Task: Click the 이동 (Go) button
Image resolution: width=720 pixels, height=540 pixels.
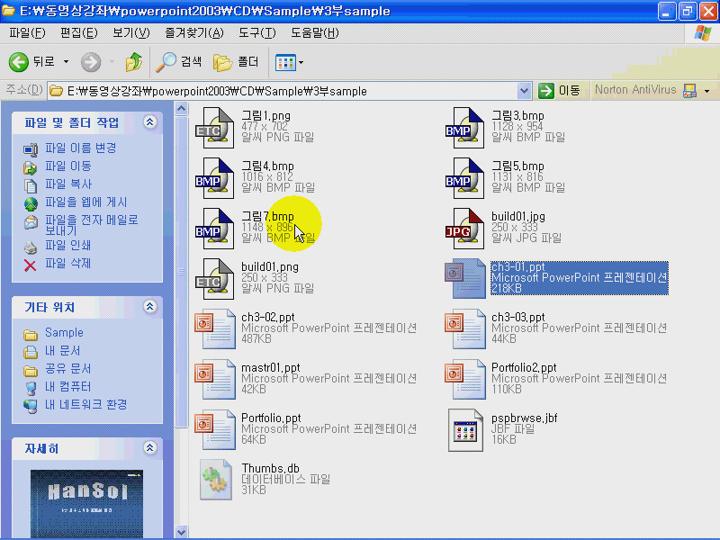Action: 559,90
